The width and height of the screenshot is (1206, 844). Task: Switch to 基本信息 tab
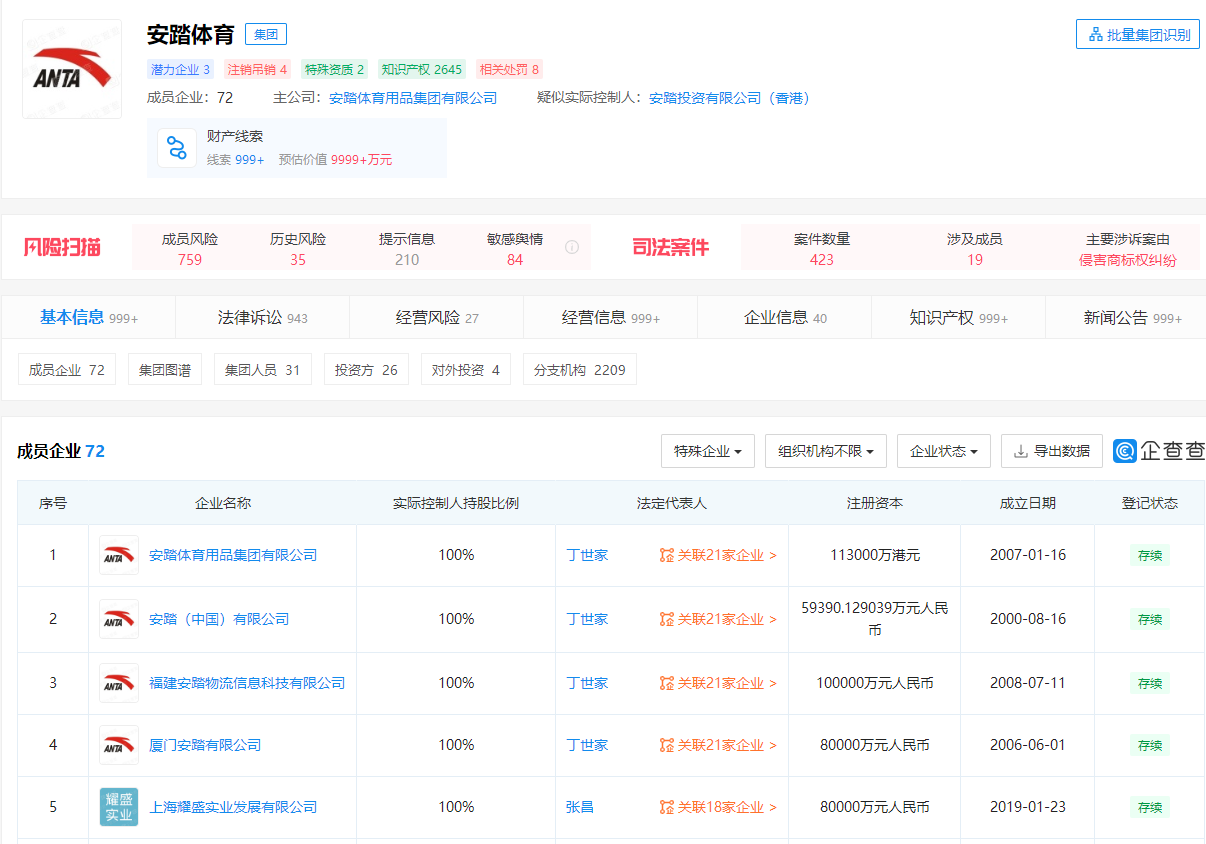(x=89, y=317)
